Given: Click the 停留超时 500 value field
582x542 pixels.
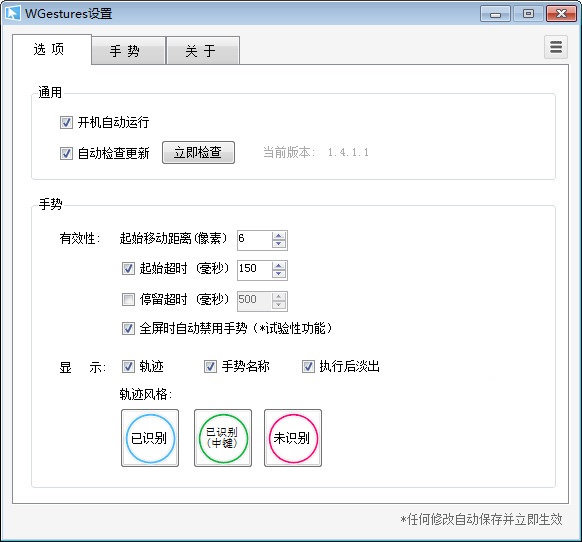Looking at the screenshot, I should click(255, 301).
